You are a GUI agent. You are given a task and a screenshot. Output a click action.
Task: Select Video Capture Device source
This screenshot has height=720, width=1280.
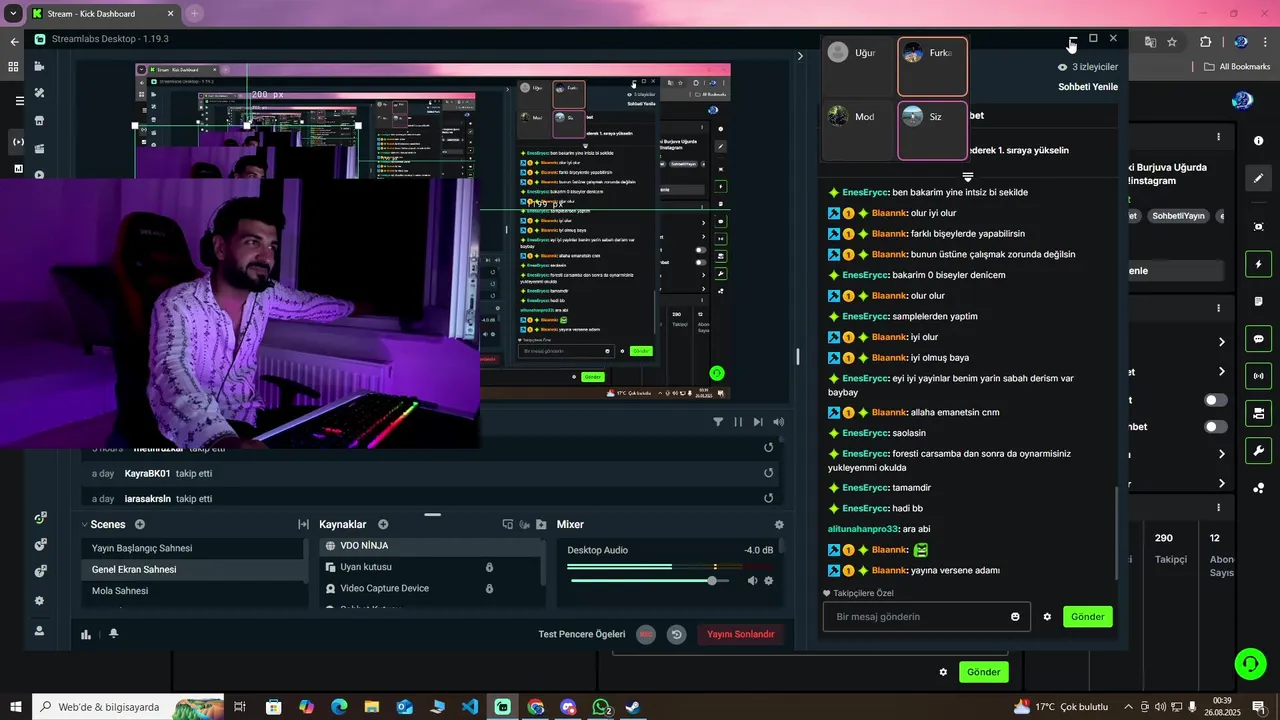pyautogui.click(x=430, y=588)
